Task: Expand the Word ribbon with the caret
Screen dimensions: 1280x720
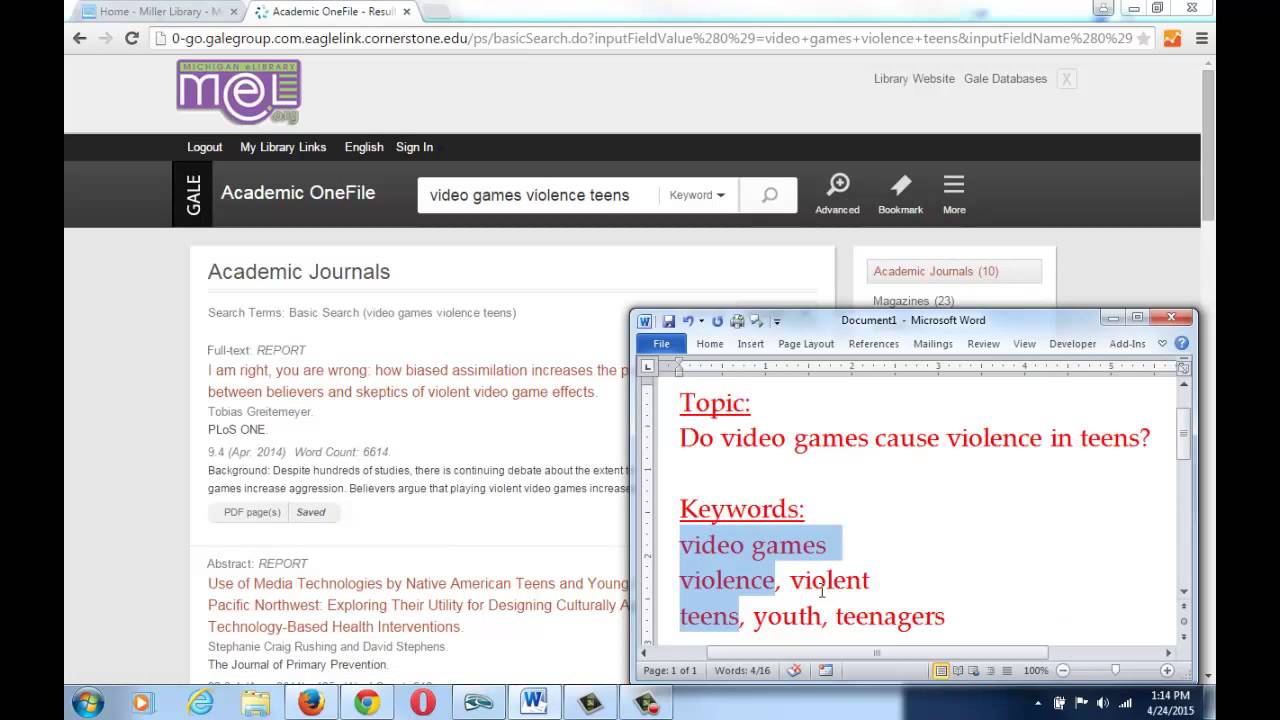Action: point(1162,343)
